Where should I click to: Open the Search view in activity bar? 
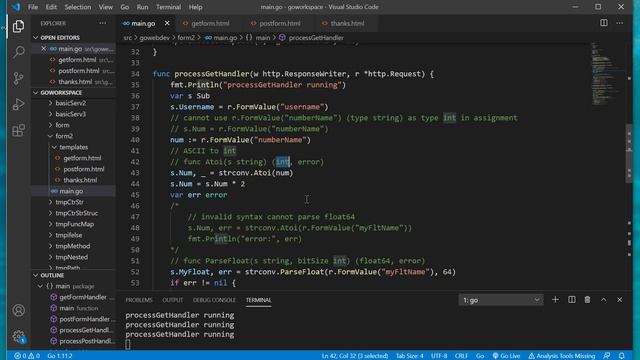[18, 52]
